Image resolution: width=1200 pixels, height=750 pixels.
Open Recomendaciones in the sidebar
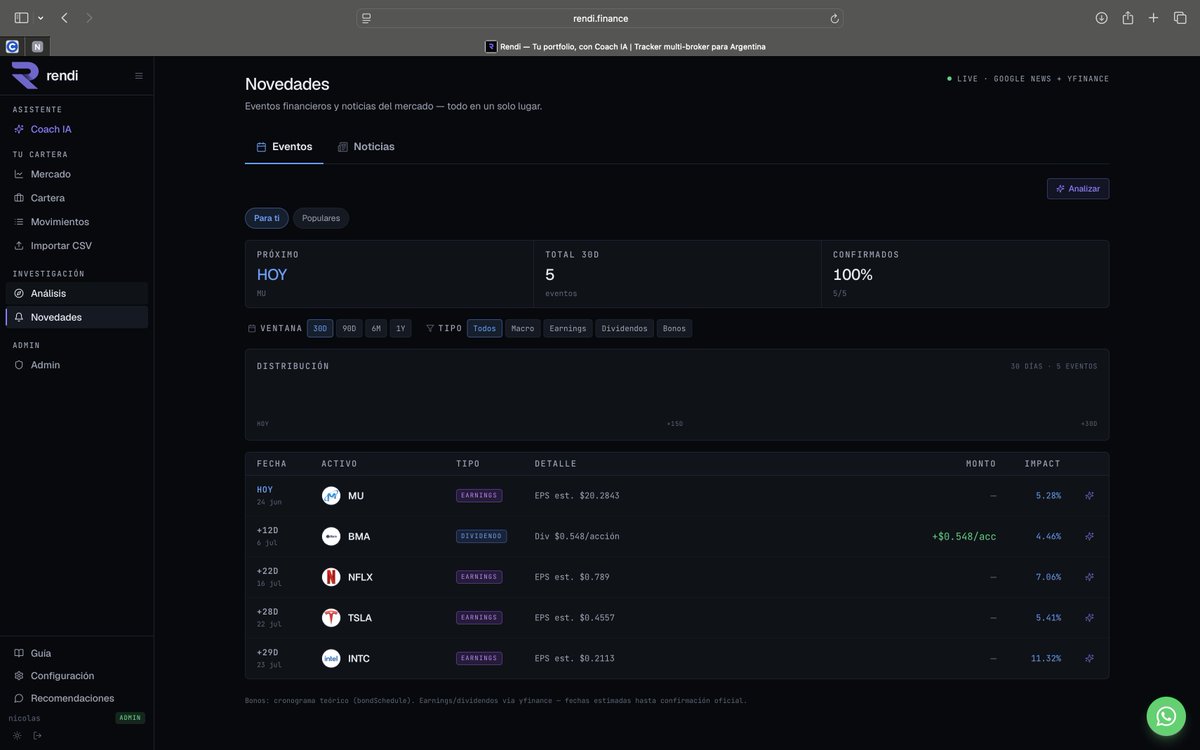coord(77,698)
